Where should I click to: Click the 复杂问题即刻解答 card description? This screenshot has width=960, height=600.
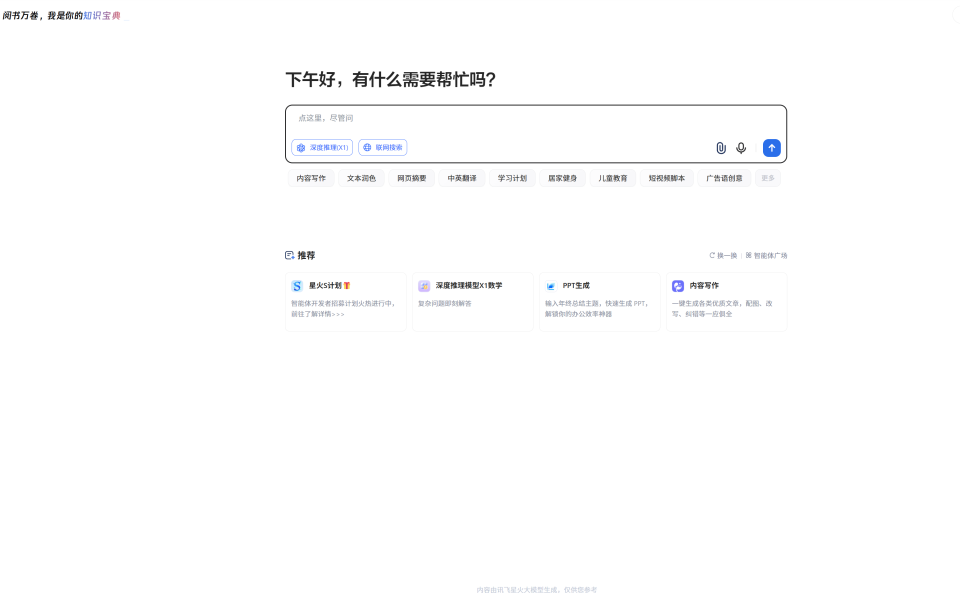[x=444, y=304]
